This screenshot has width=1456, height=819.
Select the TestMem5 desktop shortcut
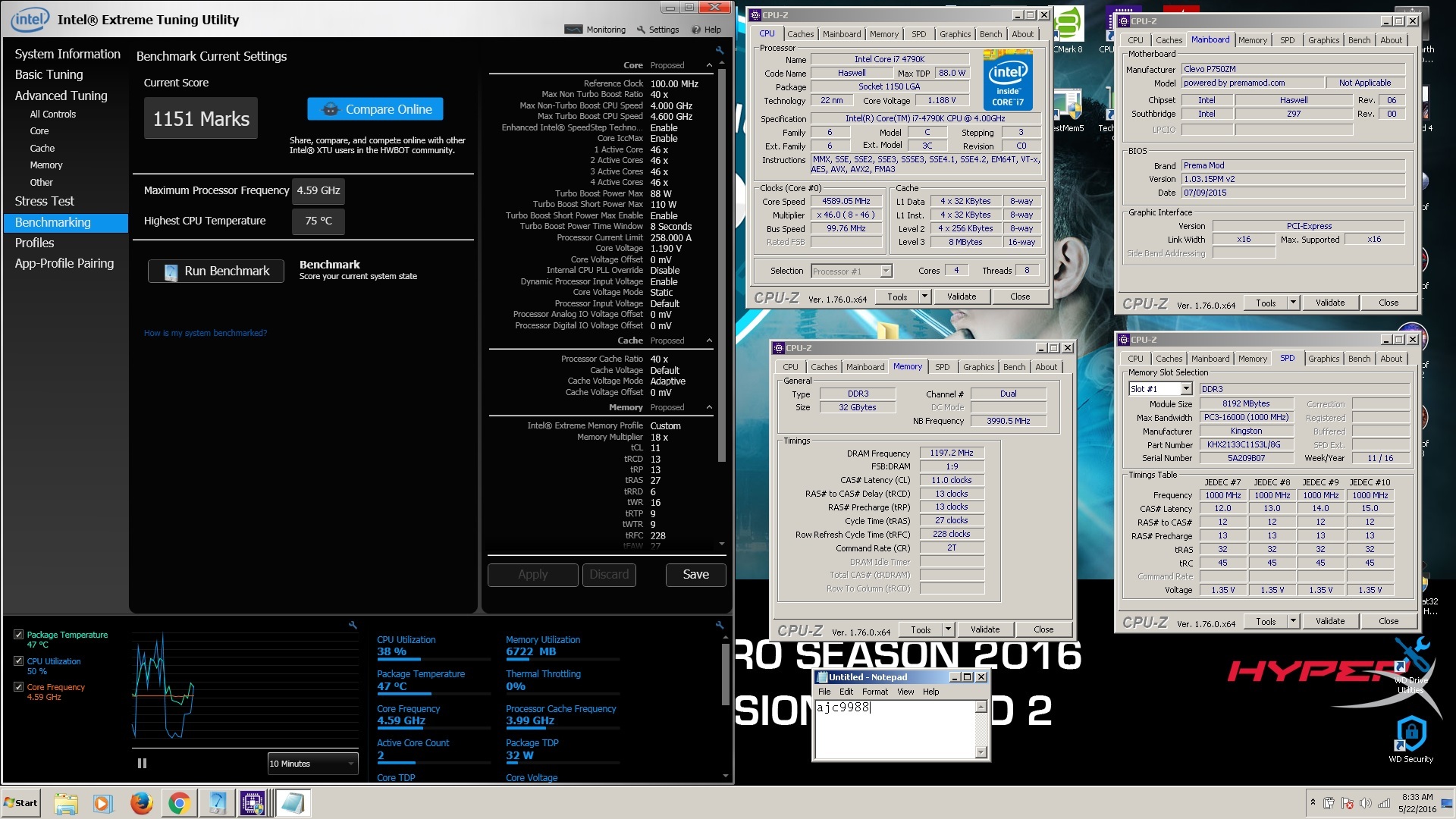[x=1068, y=110]
